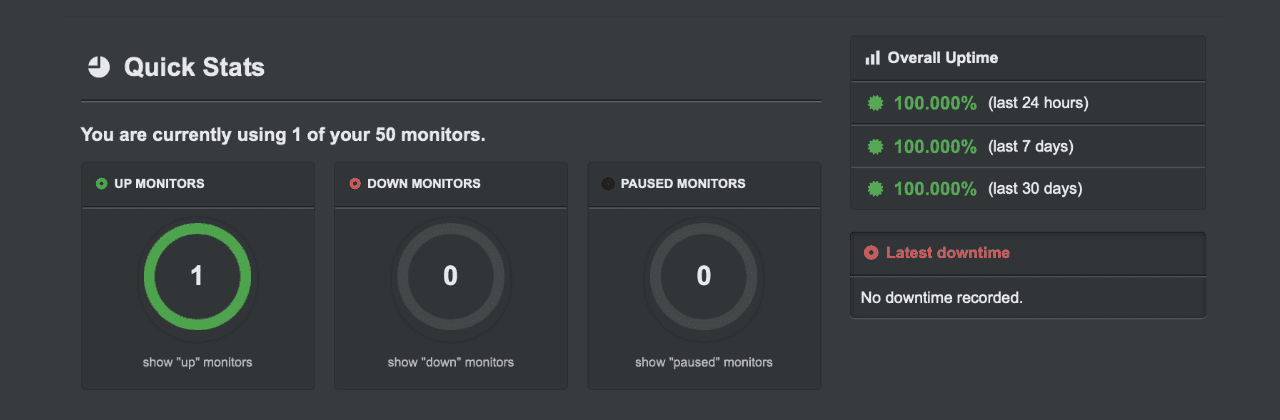Click the red Down Monitors status dot

tap(355, 184)
